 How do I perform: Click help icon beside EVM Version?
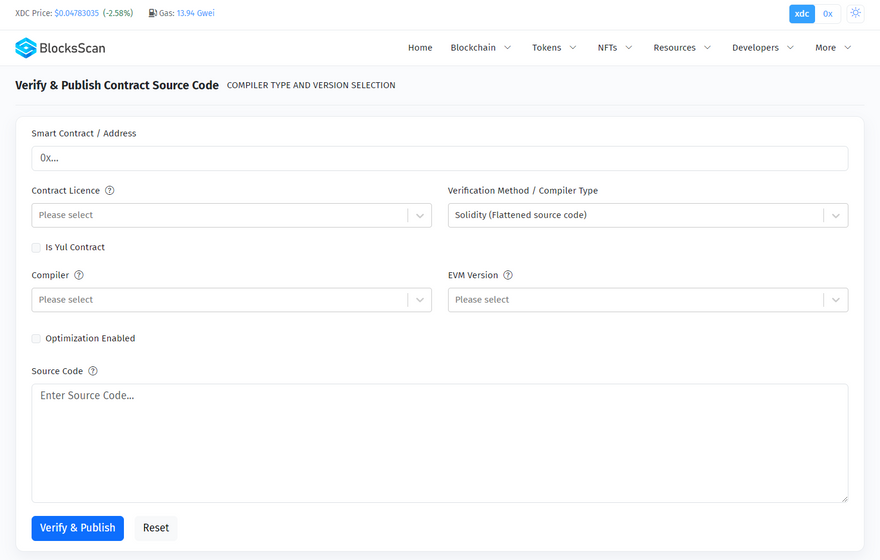(508, 275)
